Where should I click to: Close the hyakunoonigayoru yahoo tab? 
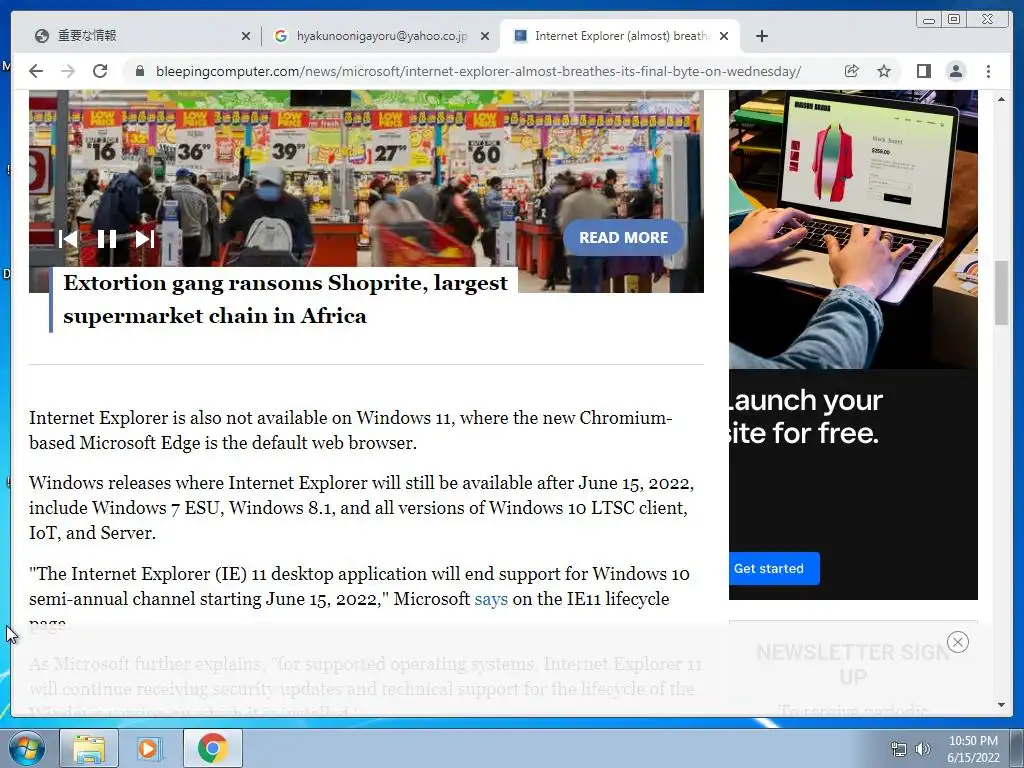485,36
